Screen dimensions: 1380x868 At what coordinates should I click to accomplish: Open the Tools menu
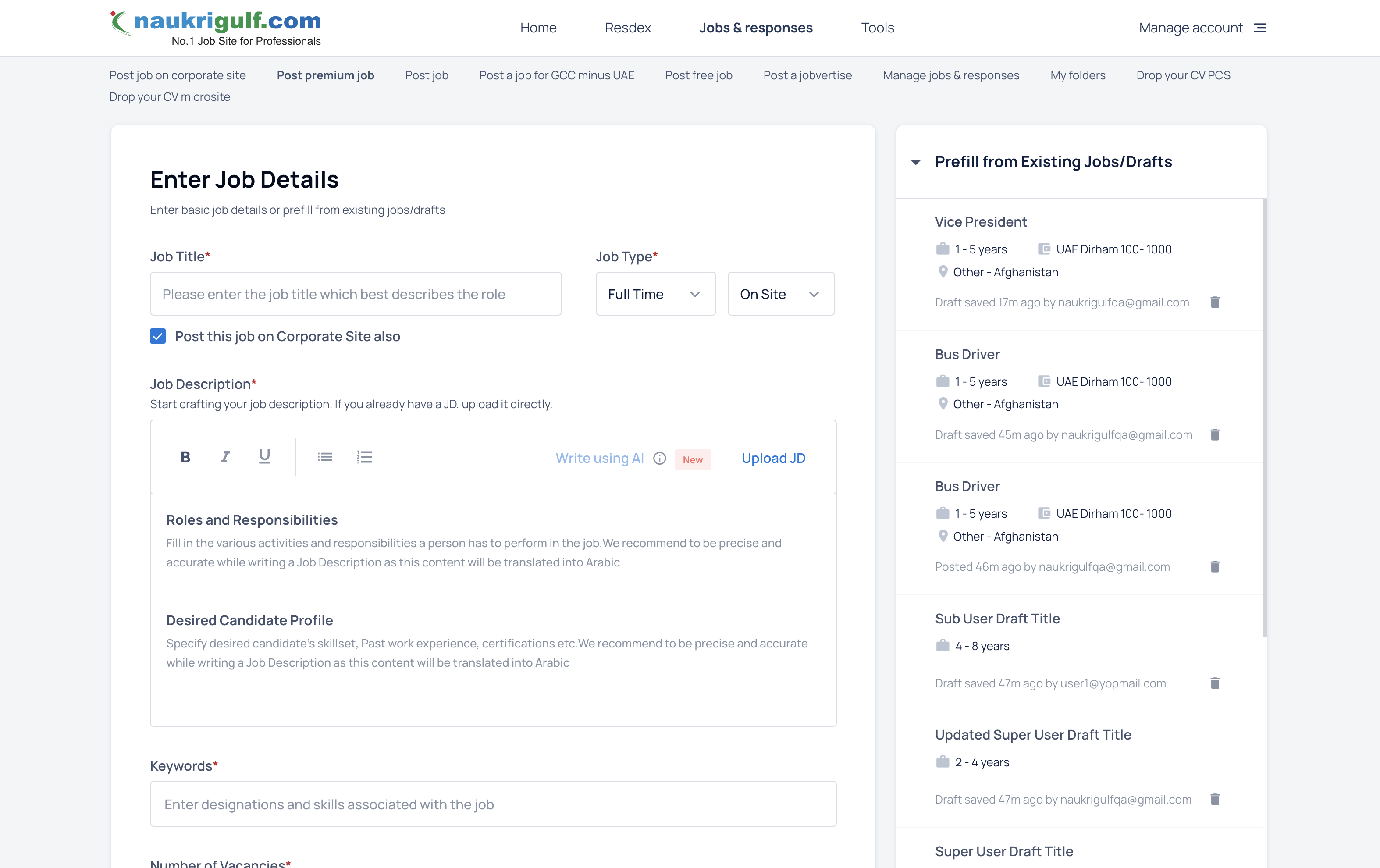click(877, 28)
